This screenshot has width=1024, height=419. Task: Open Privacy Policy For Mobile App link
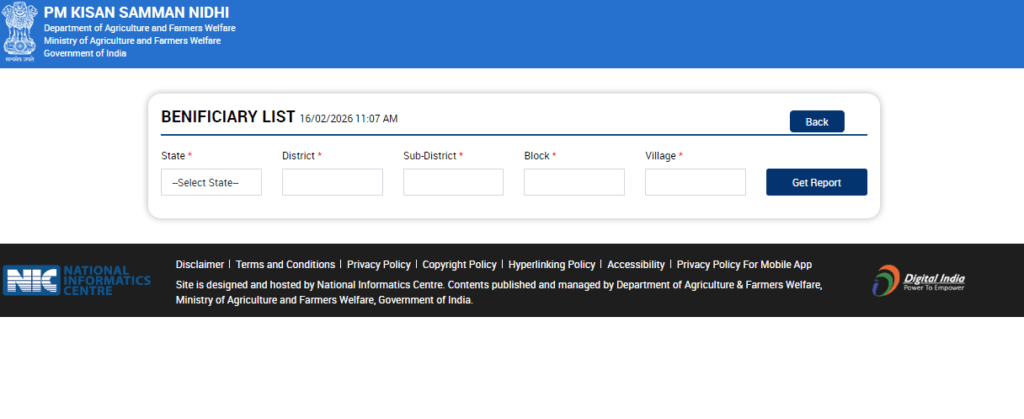click(744, 264)
